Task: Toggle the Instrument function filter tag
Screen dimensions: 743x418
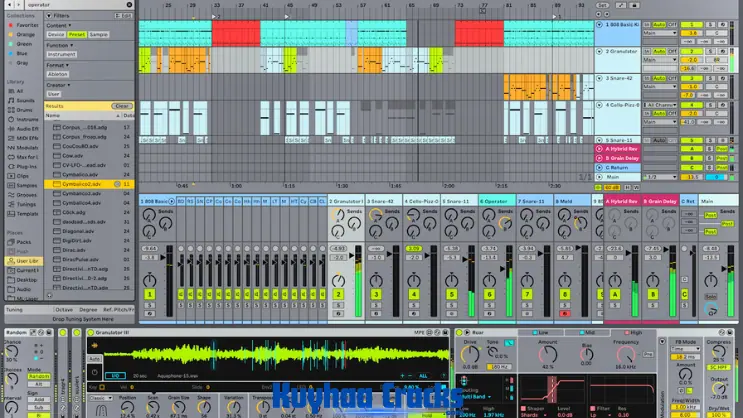Action: pyautogui.click(x=61, y=54)
